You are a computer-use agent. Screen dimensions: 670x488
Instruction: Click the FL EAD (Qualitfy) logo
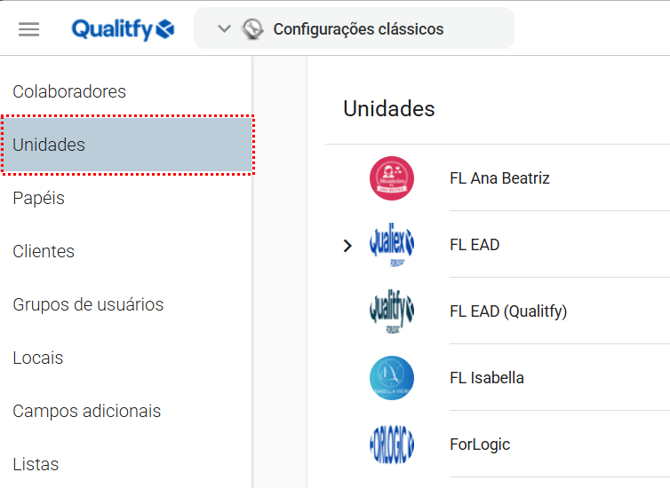point(391,311)
